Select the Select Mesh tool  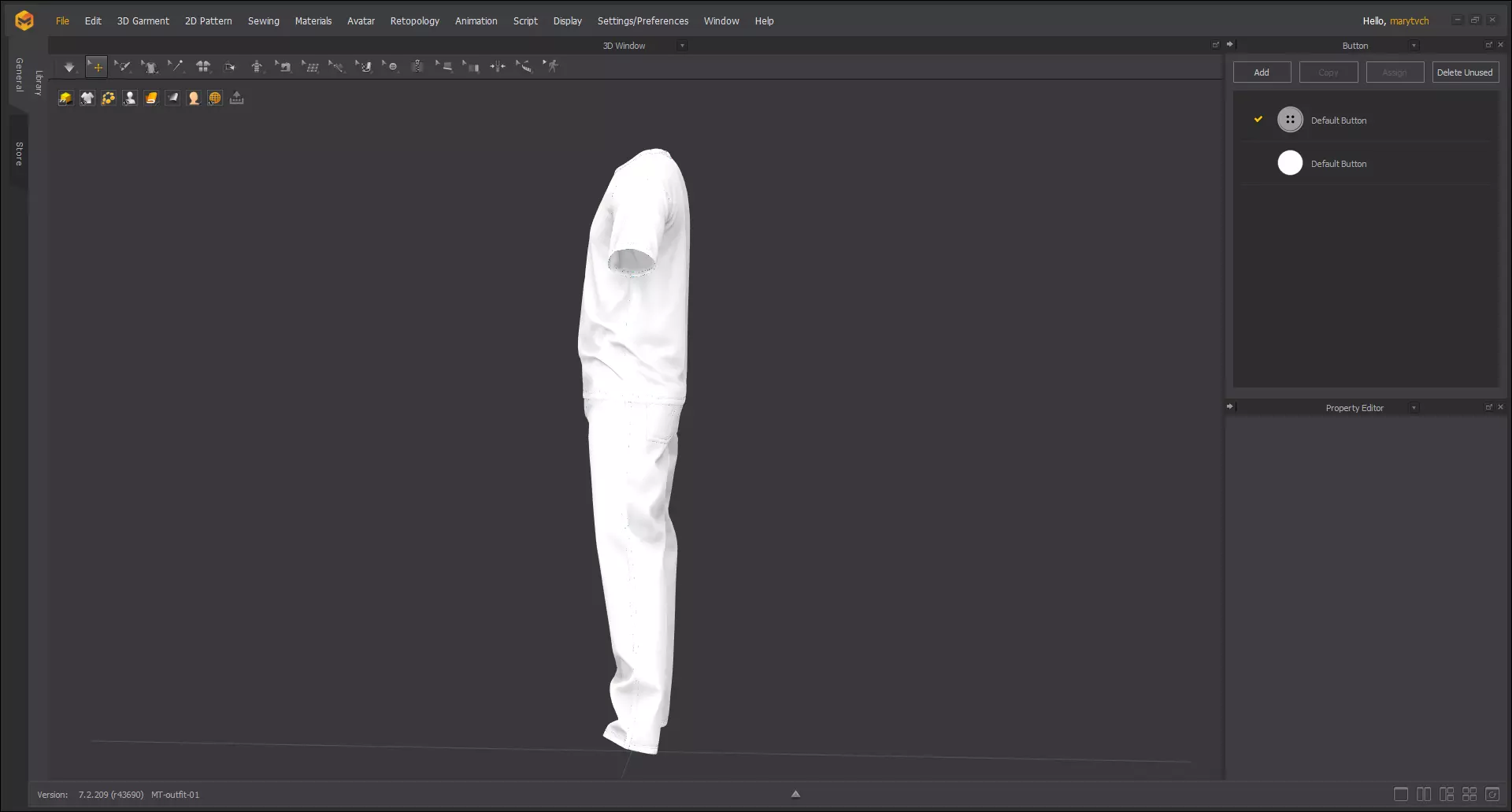(x=123, y=67)
